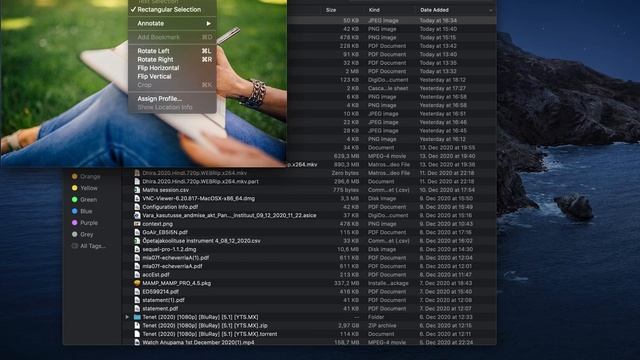This screenshot has height=360, width=640.
Task: Click the '337,2 MB' size cell
Action: click(x=347, y=283)
